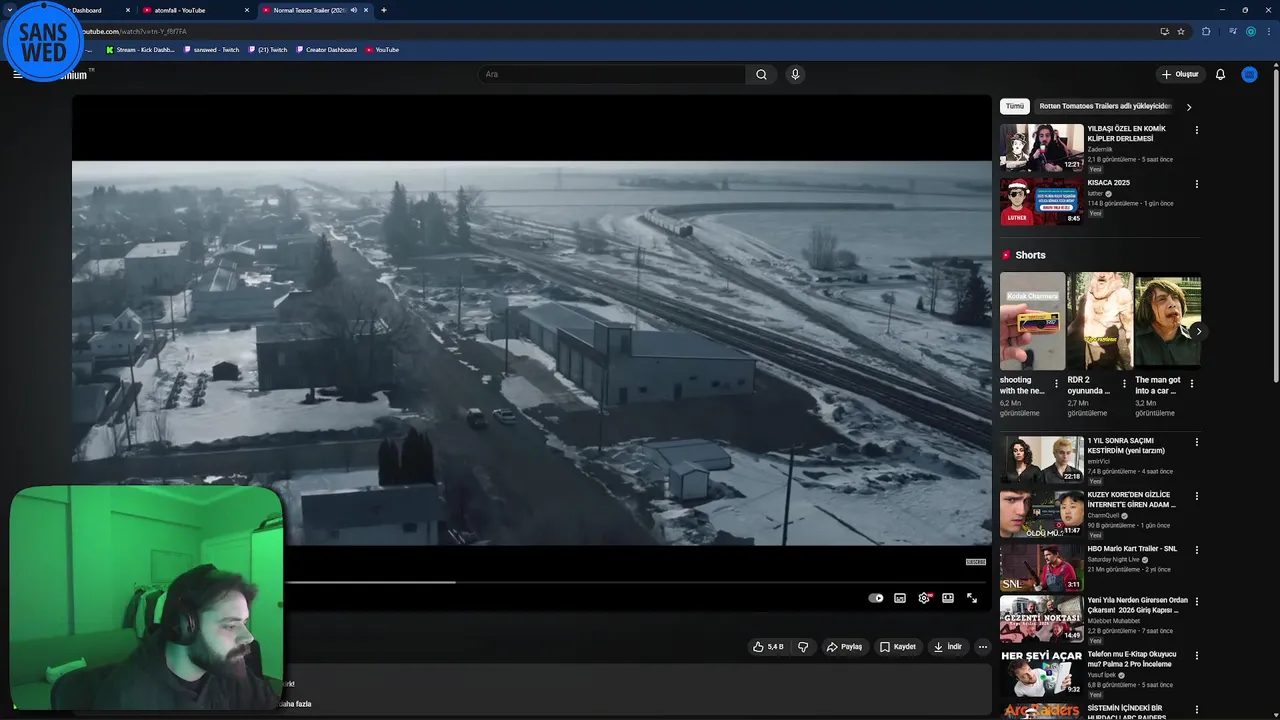This screenshot has width=1280, height=720.
Task: Open the HBO Mario Kart Trailer thumbnail
Action: (x=1042, y=567)
